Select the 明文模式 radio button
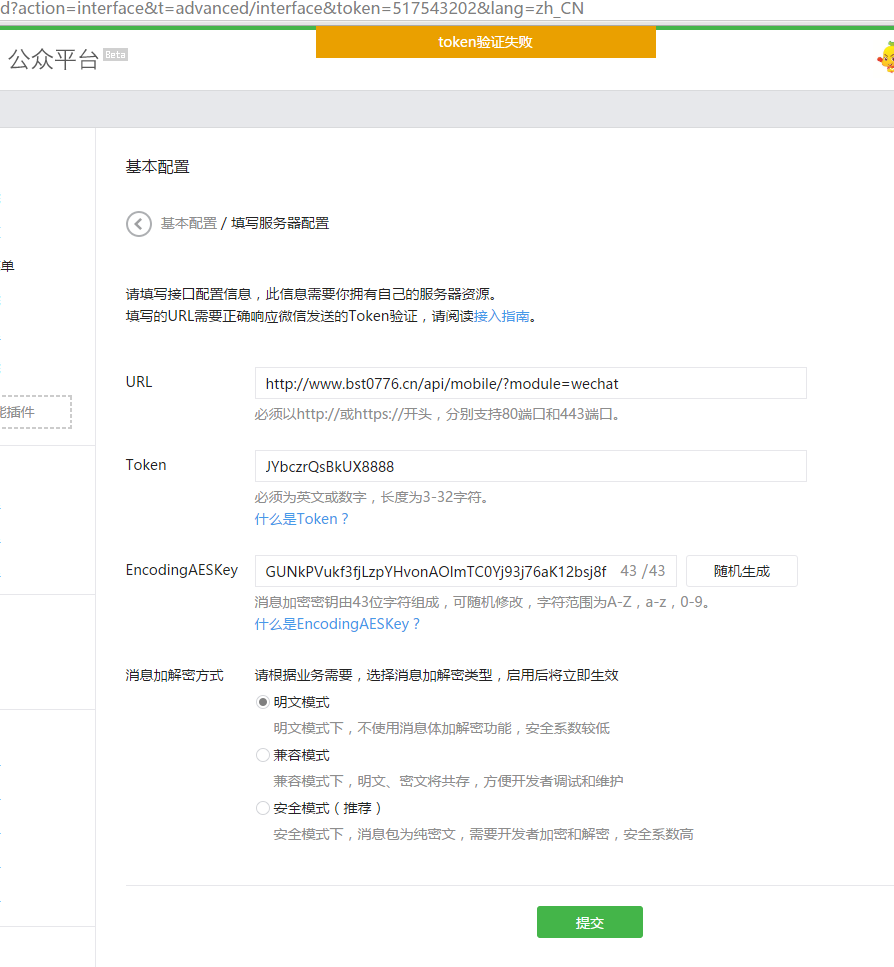 [x=263, y=702]
